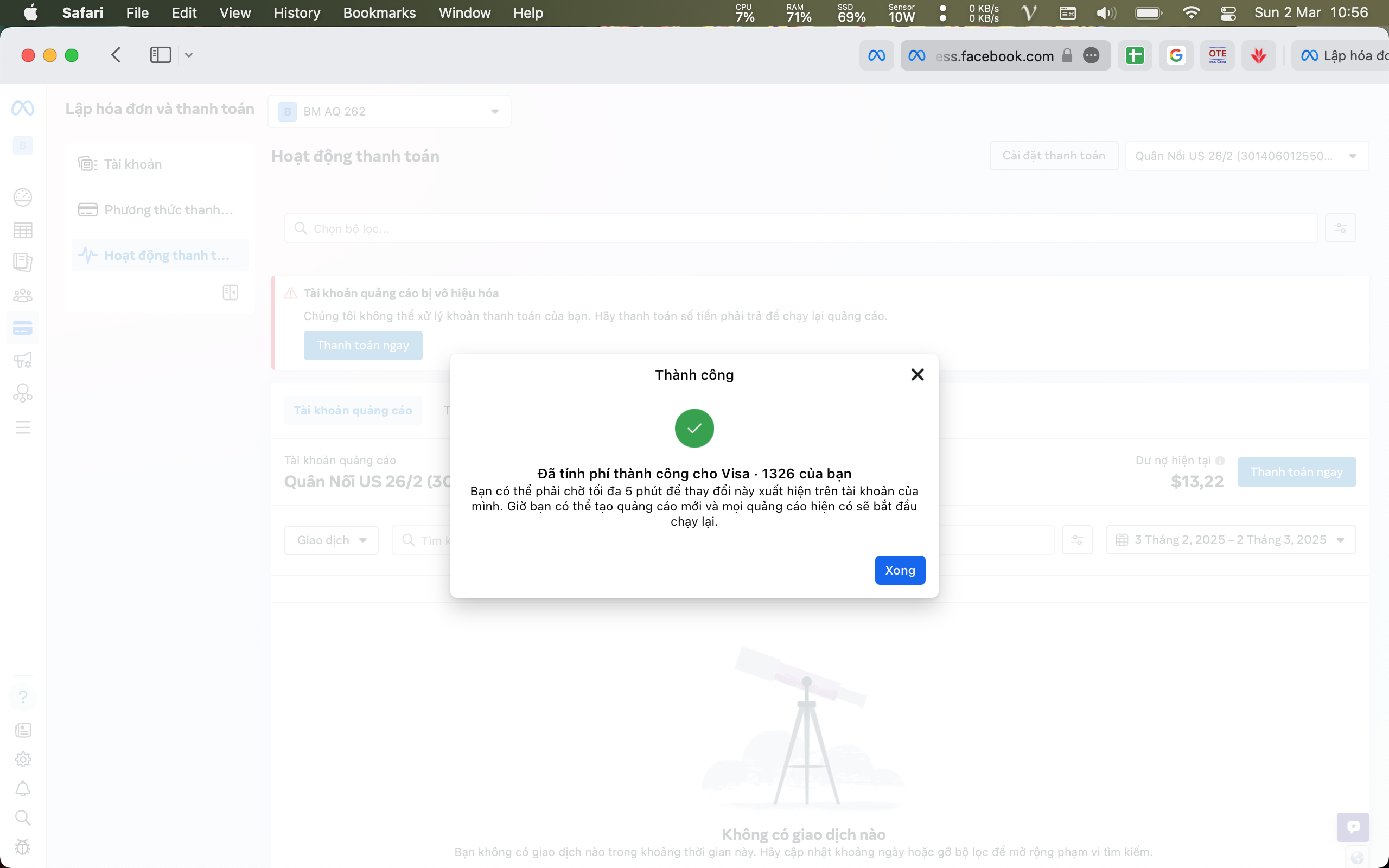The width and height of the screenshot is (1389, 868).
Task: Click the audience people icon in sidebar
Action: tap(23, 296)
